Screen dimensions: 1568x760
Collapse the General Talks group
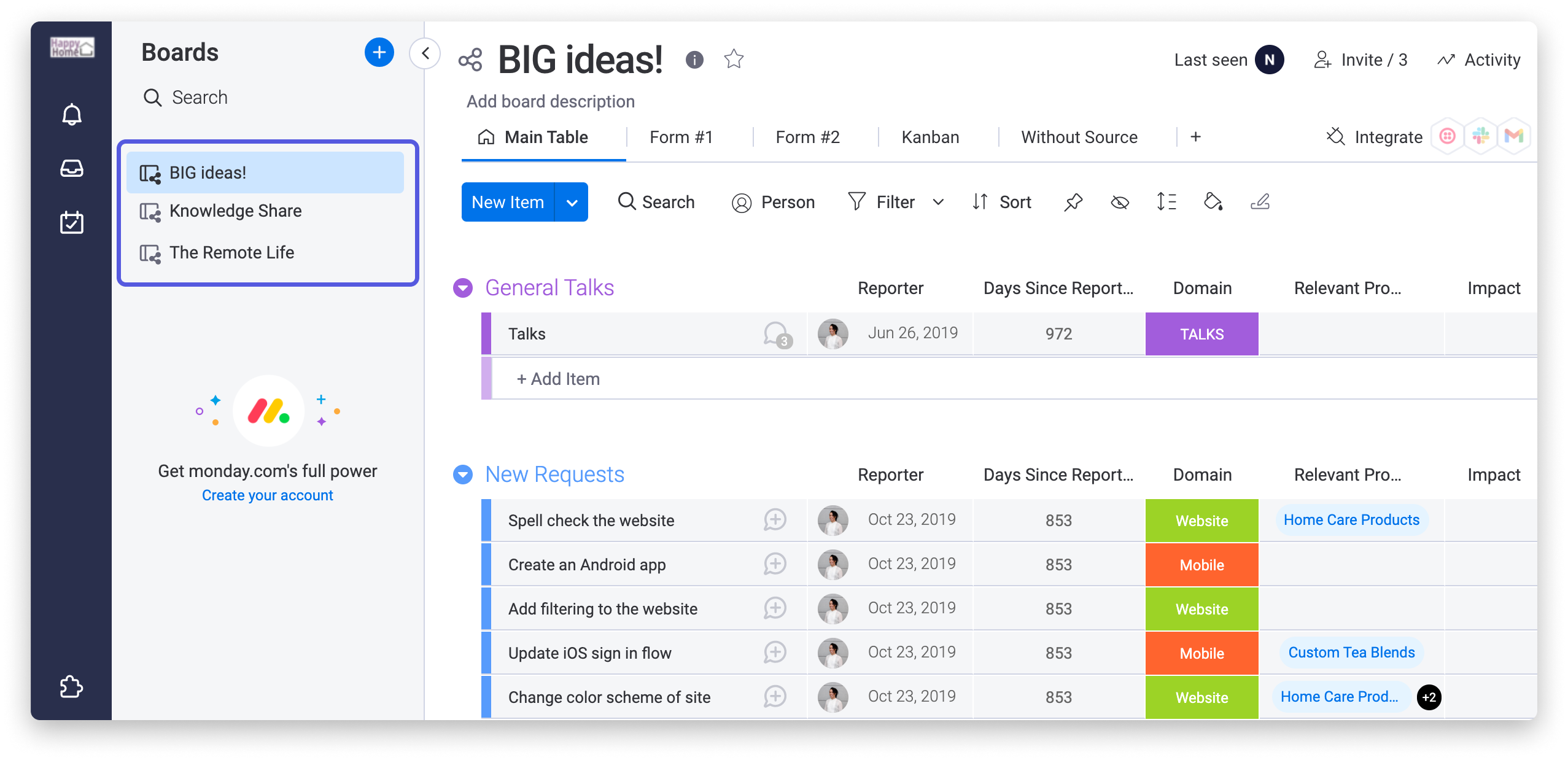[463, 288]
